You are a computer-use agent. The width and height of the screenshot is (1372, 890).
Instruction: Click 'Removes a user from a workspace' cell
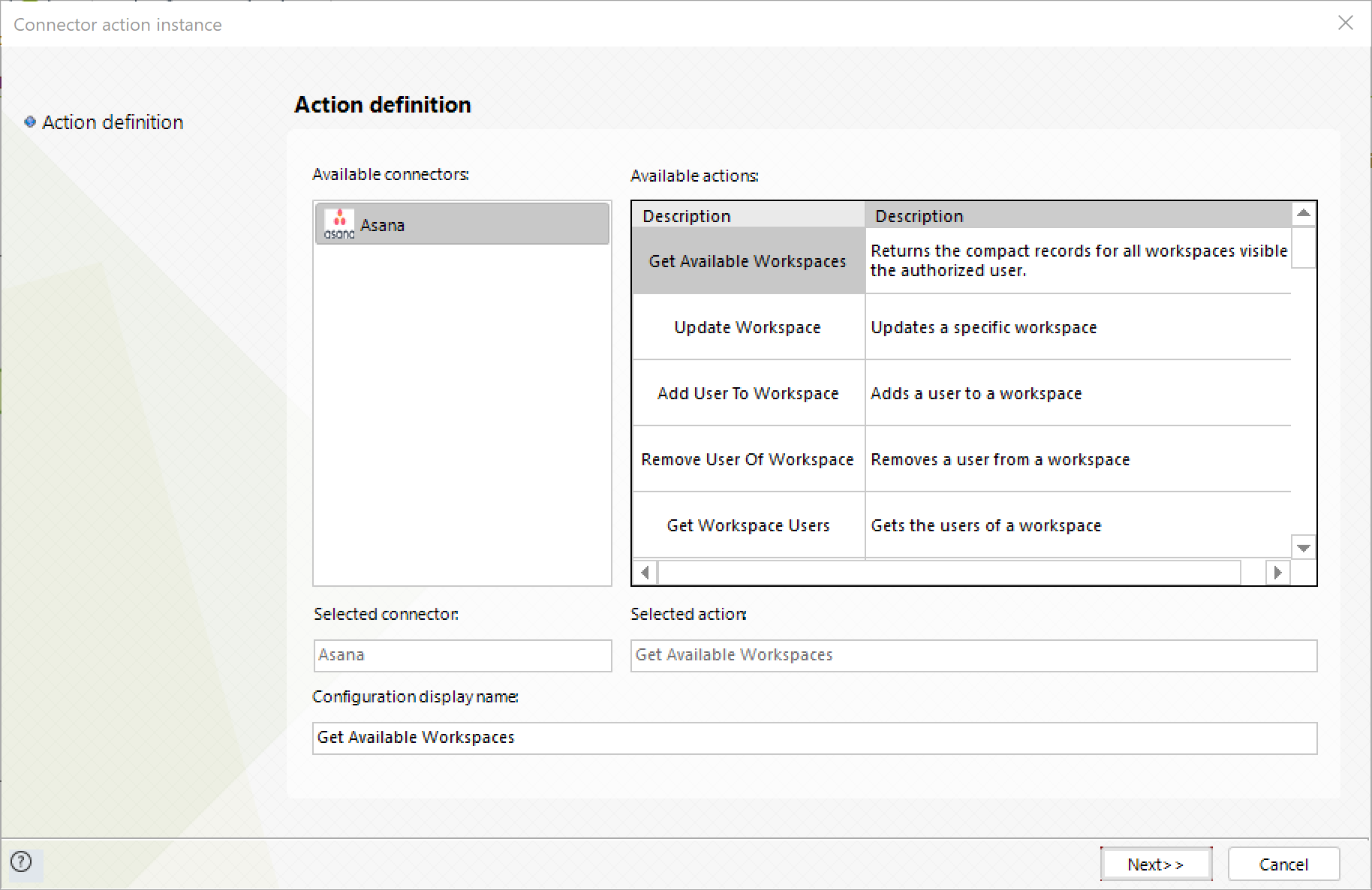1078,459
